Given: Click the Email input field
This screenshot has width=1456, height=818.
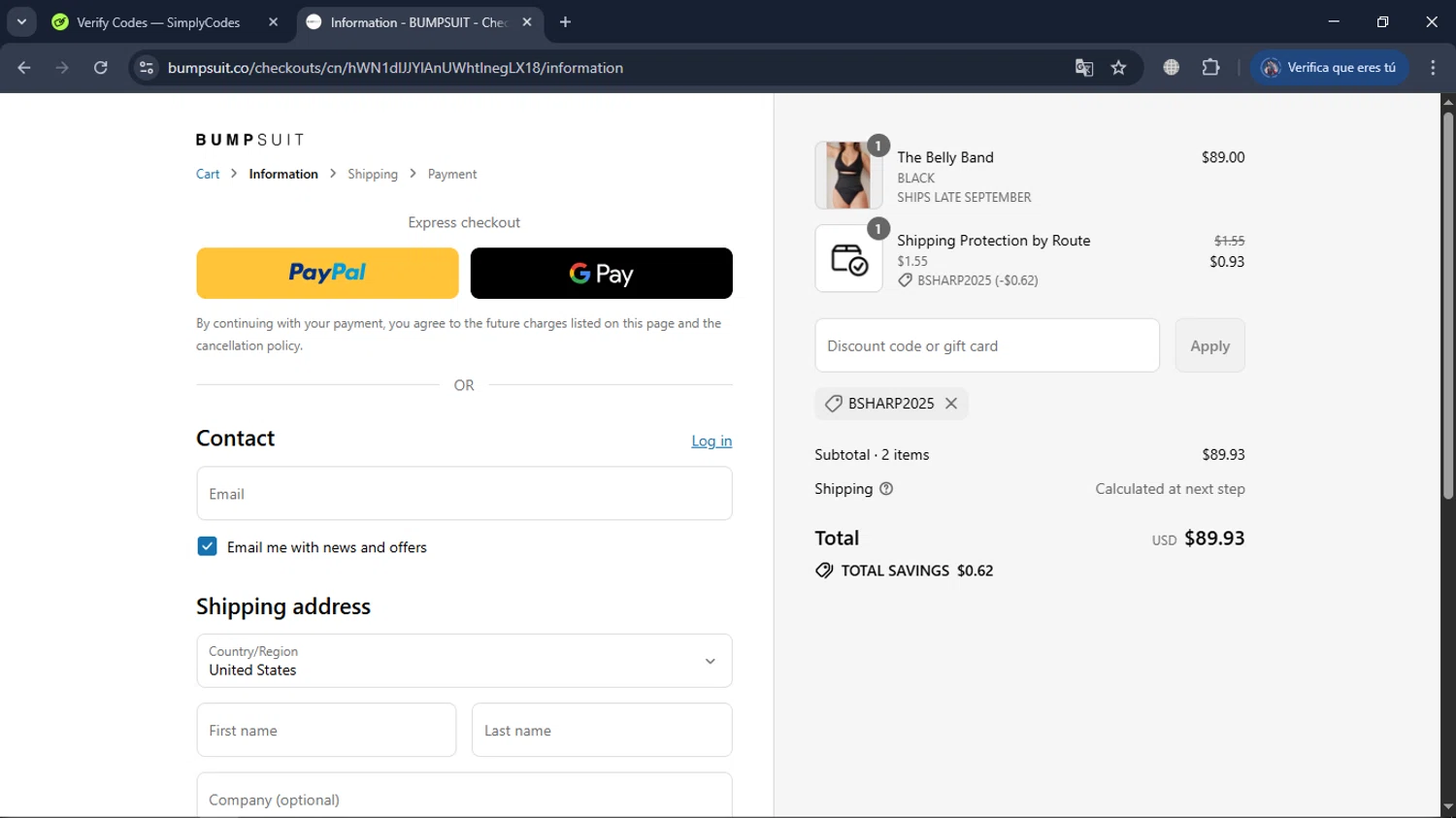Looking at the screenshot, I should click(x=464, y=493).
